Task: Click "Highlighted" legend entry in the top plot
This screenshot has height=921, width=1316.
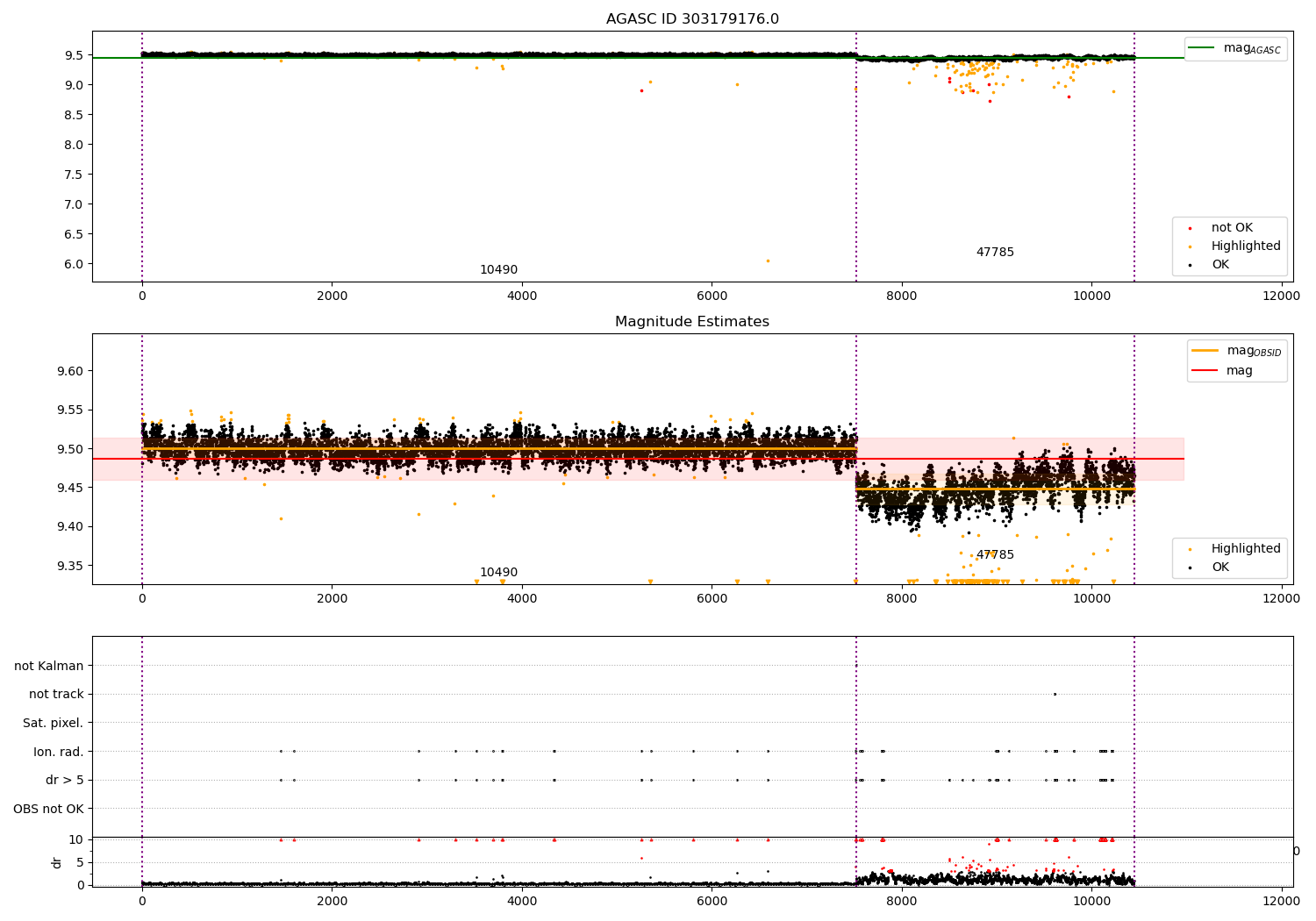Action: click(x=1235, y=246)
